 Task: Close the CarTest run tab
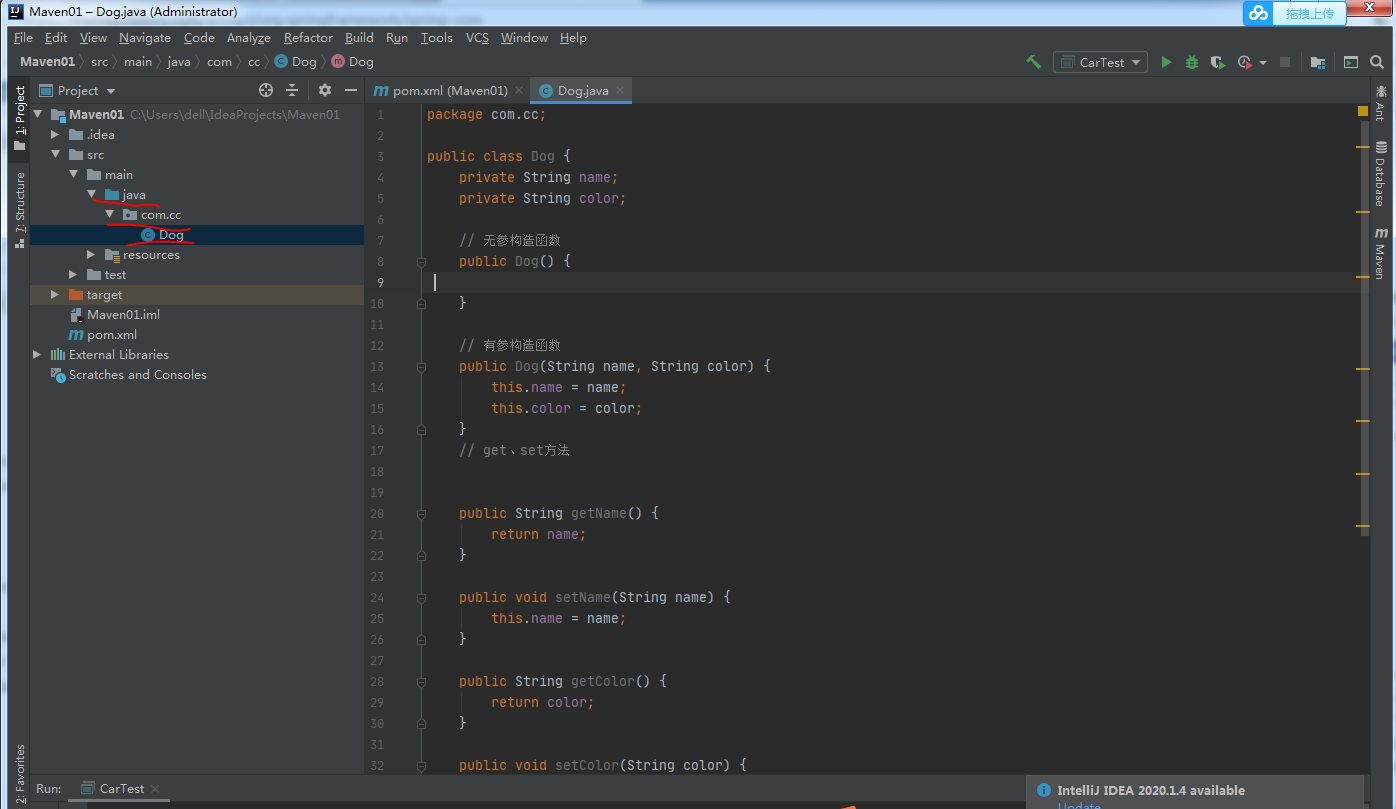coord(155,789)
